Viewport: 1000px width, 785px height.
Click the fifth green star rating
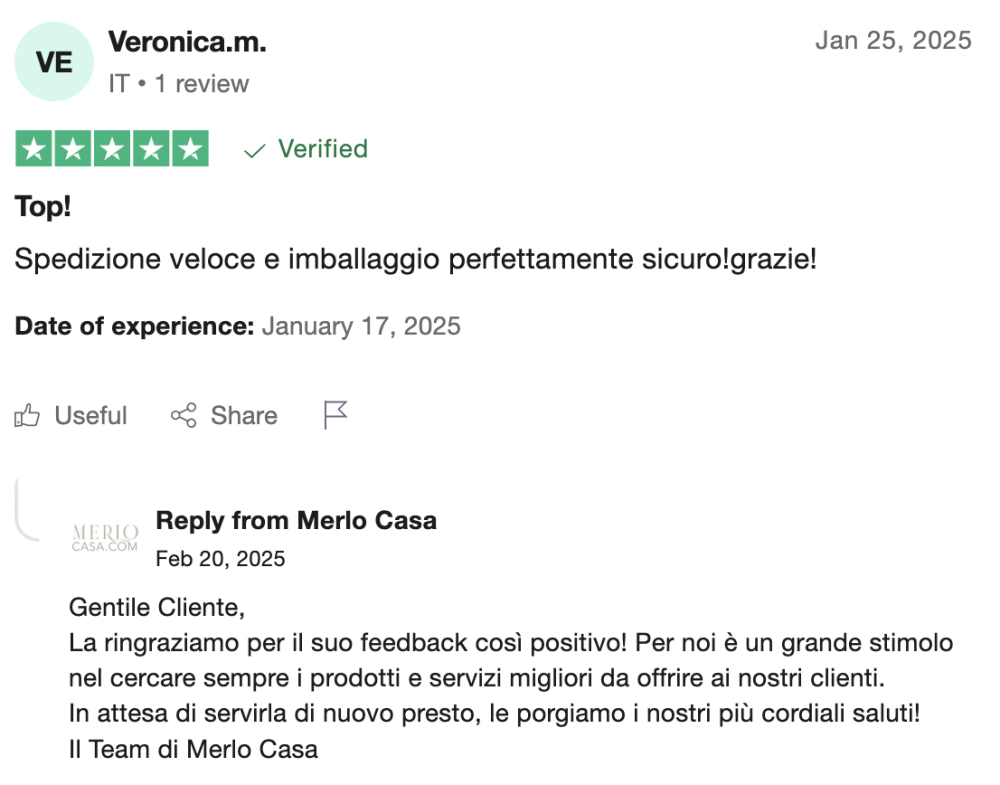coord(190,149)
